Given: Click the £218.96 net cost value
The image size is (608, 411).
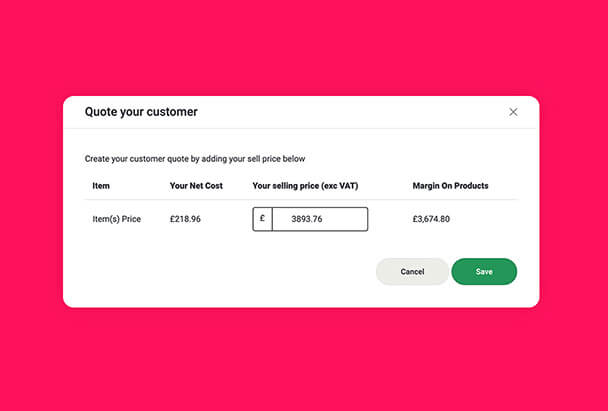Looking at the screenshot, I should coord(185,219).
